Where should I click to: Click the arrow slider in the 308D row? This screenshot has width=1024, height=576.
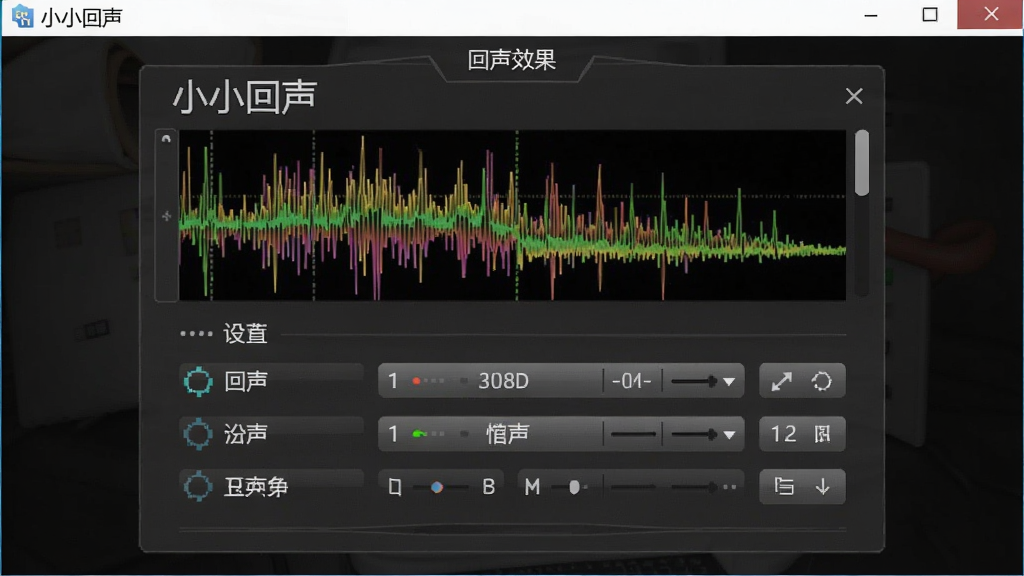(694, 381)
